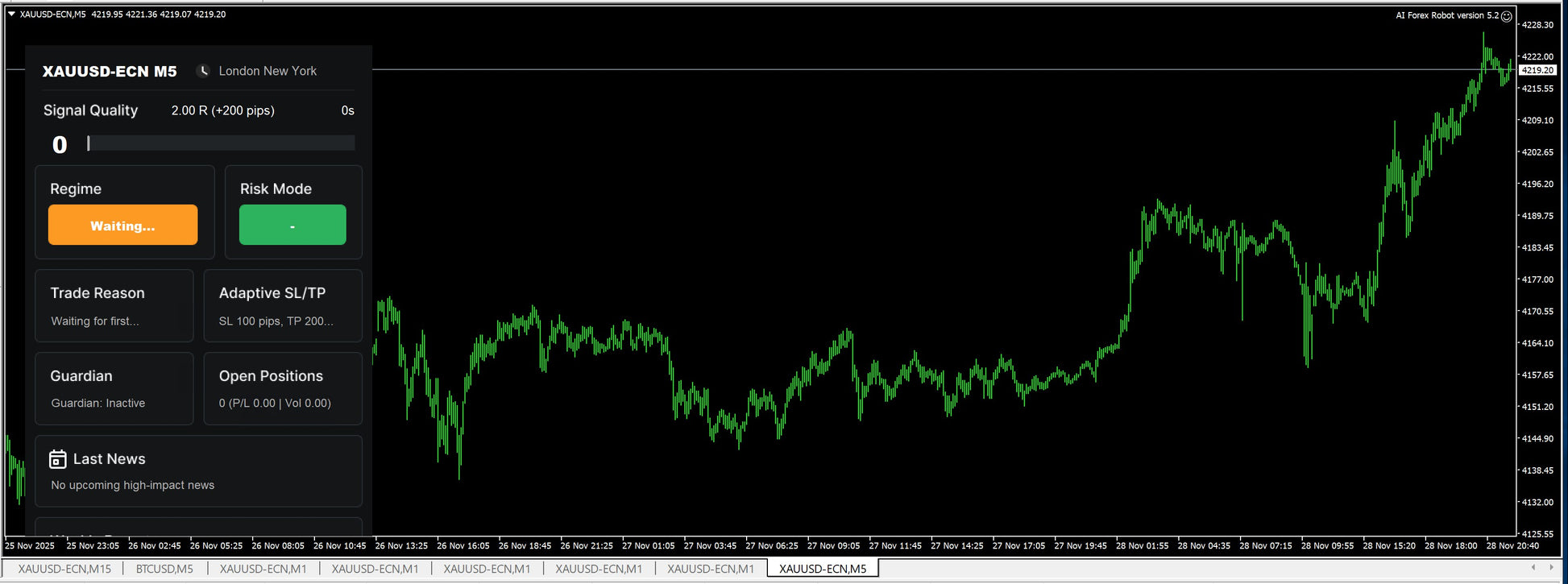Click the Signal Quality progress bar
The width and height of the screenshot is (1568, 584).
tap(221, 143)
